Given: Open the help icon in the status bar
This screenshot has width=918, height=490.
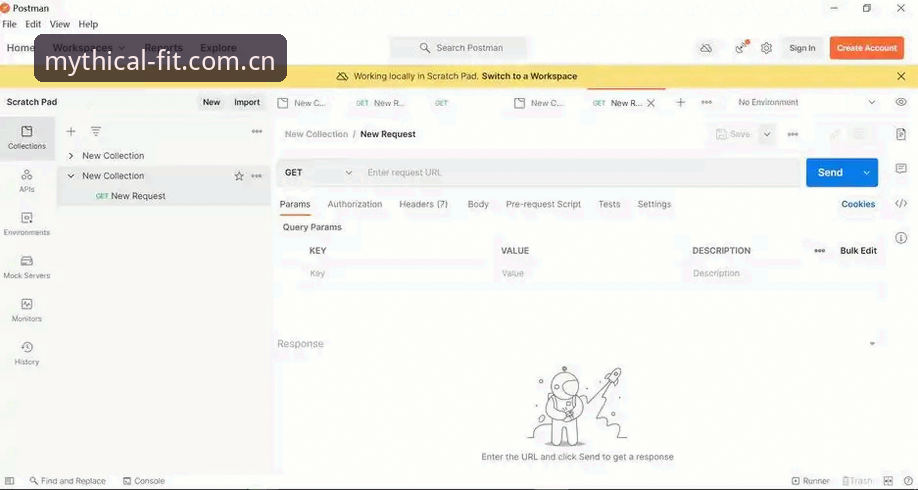Looking at the screenshot, I should (x=908, y=481).
